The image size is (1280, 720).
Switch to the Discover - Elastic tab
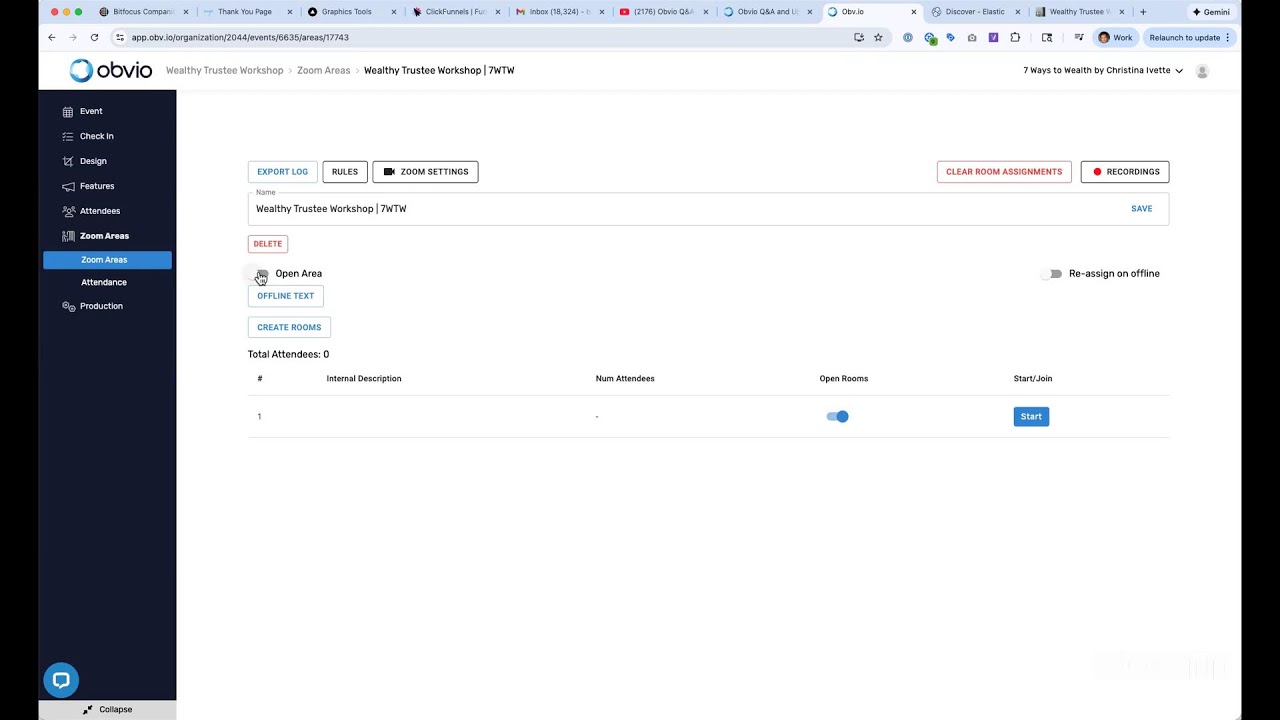(975, 12)
